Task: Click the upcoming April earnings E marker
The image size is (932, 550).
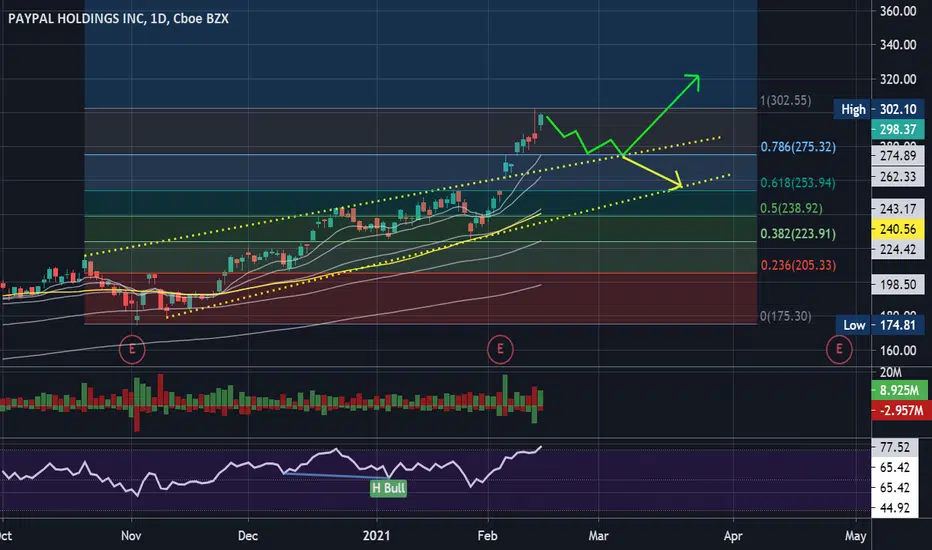Action: [x=839, y=349]
